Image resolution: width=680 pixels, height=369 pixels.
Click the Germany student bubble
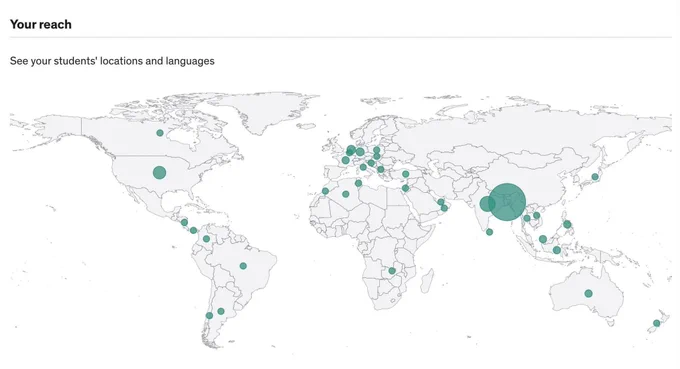coord(360,152)
